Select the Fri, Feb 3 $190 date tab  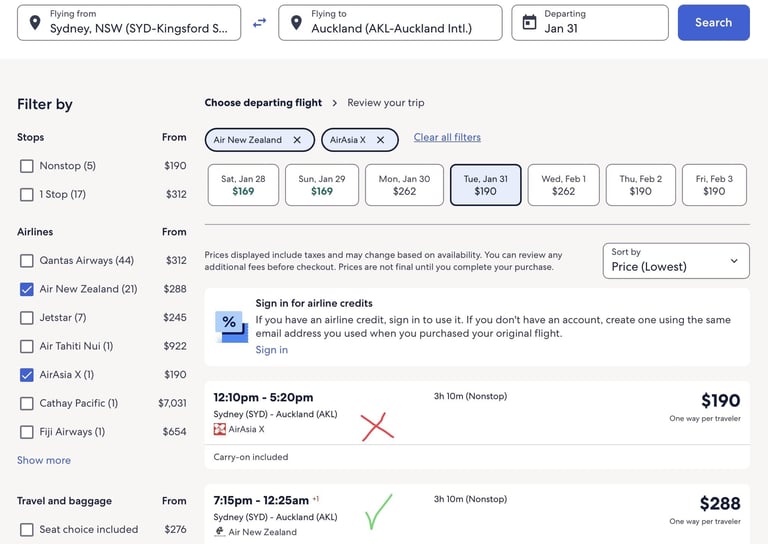714,185
